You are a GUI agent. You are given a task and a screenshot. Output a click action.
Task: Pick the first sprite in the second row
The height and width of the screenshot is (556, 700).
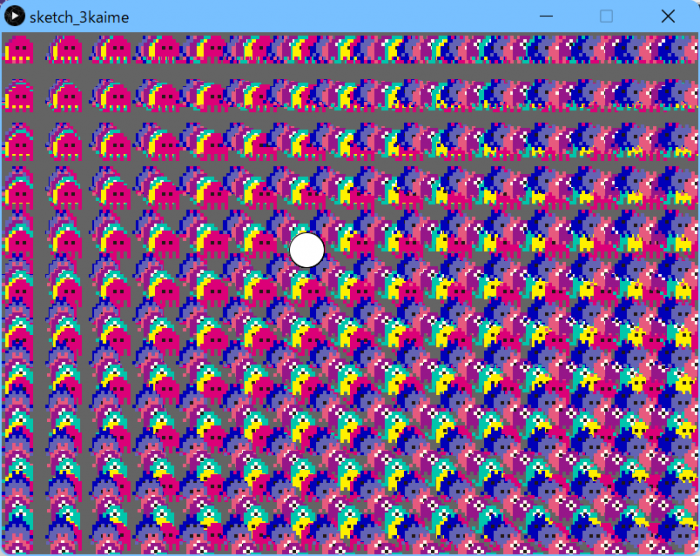19,96
